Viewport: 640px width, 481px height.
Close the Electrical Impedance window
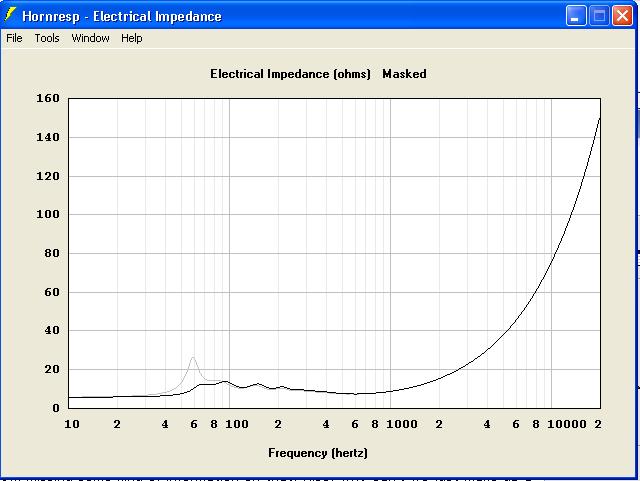622,16
